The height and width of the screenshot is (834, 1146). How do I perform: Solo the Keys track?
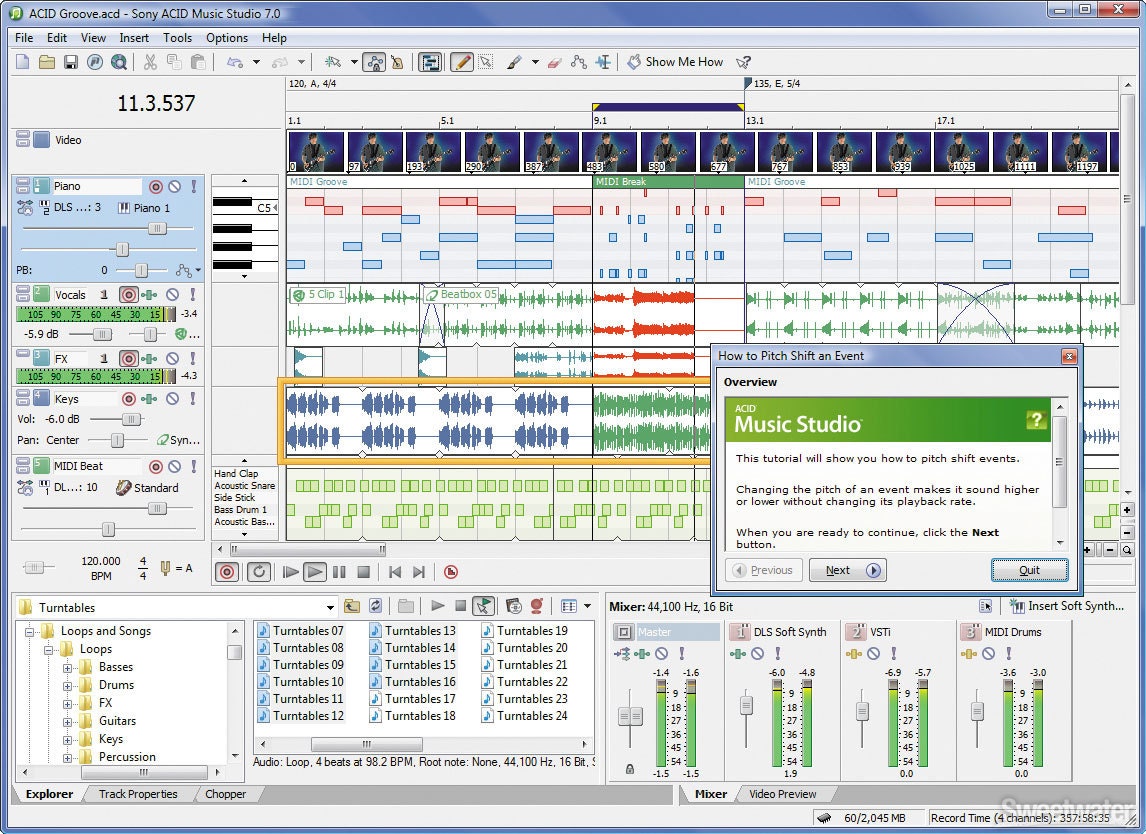[x=192, y=398]
